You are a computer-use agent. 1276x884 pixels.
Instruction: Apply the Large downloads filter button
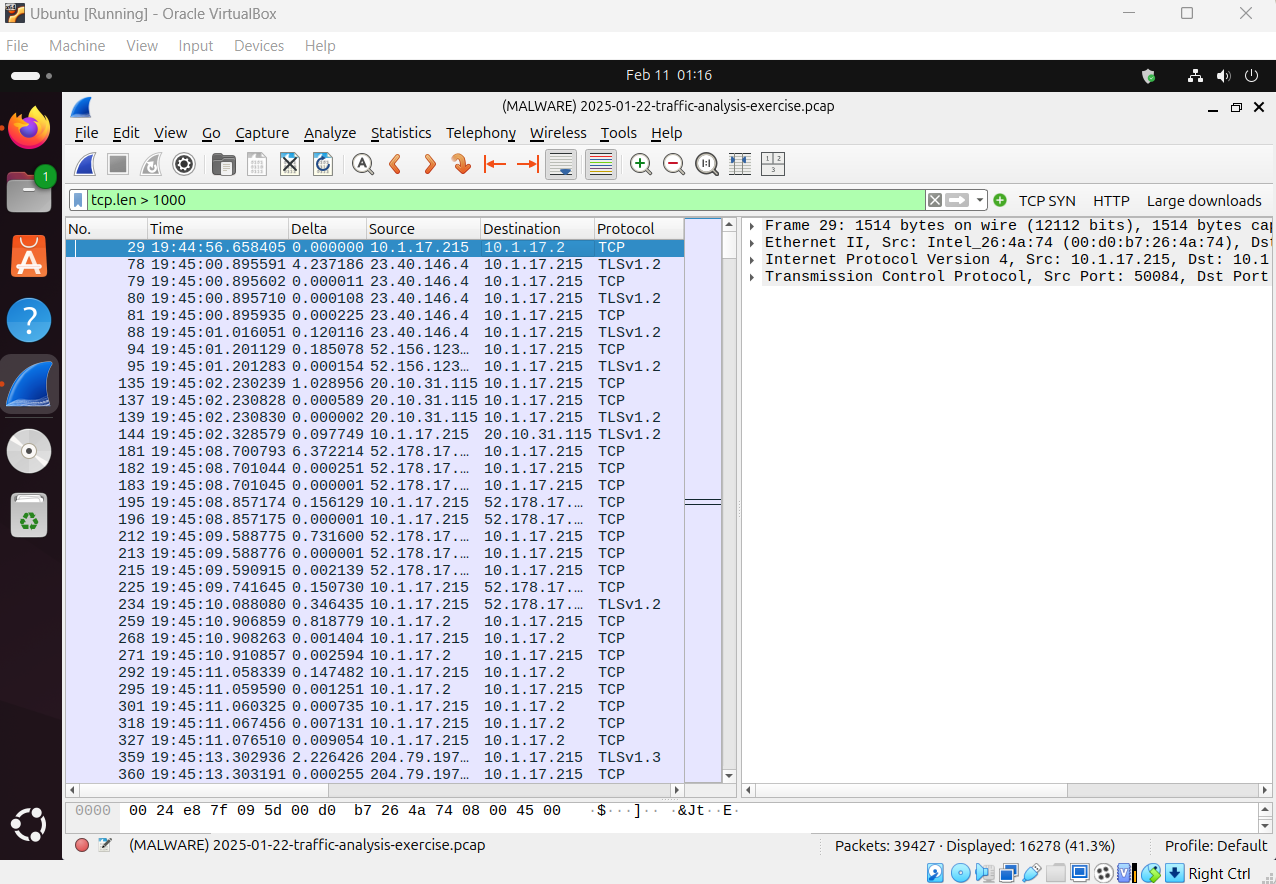click(x=1203, y=200)
